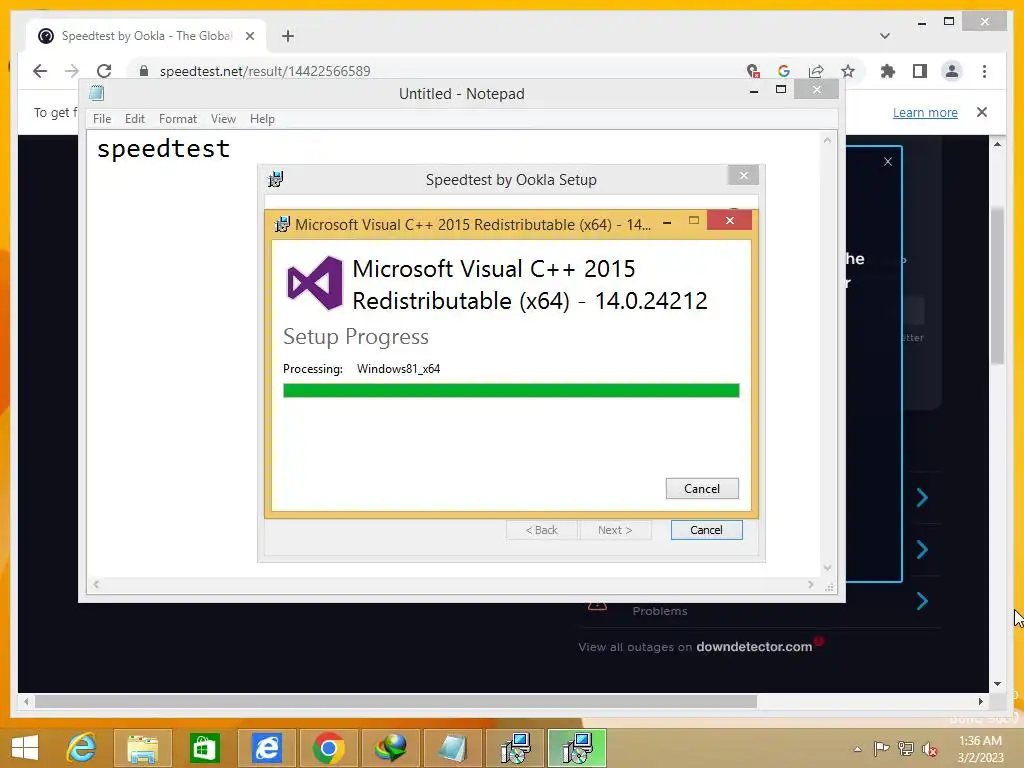Click the network tray icon
This screenshot has width=1024, height=768.
(905, 749)
